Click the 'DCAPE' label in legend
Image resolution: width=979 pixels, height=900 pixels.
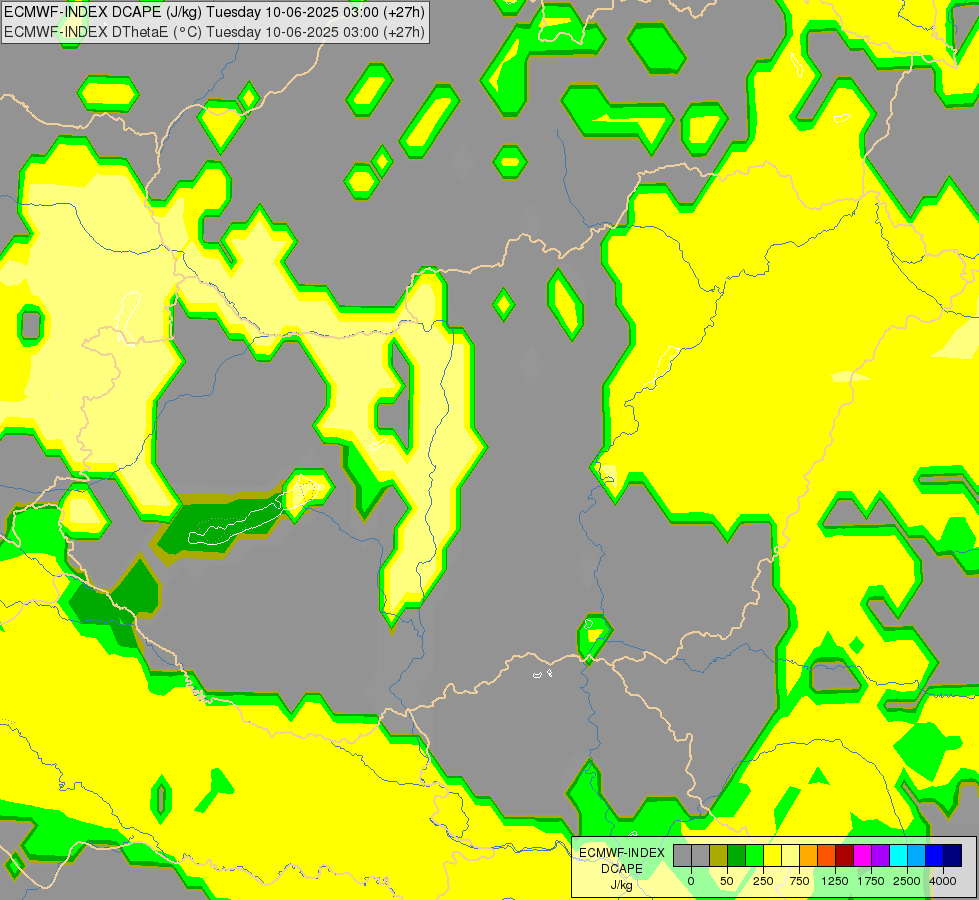(622, 869)
